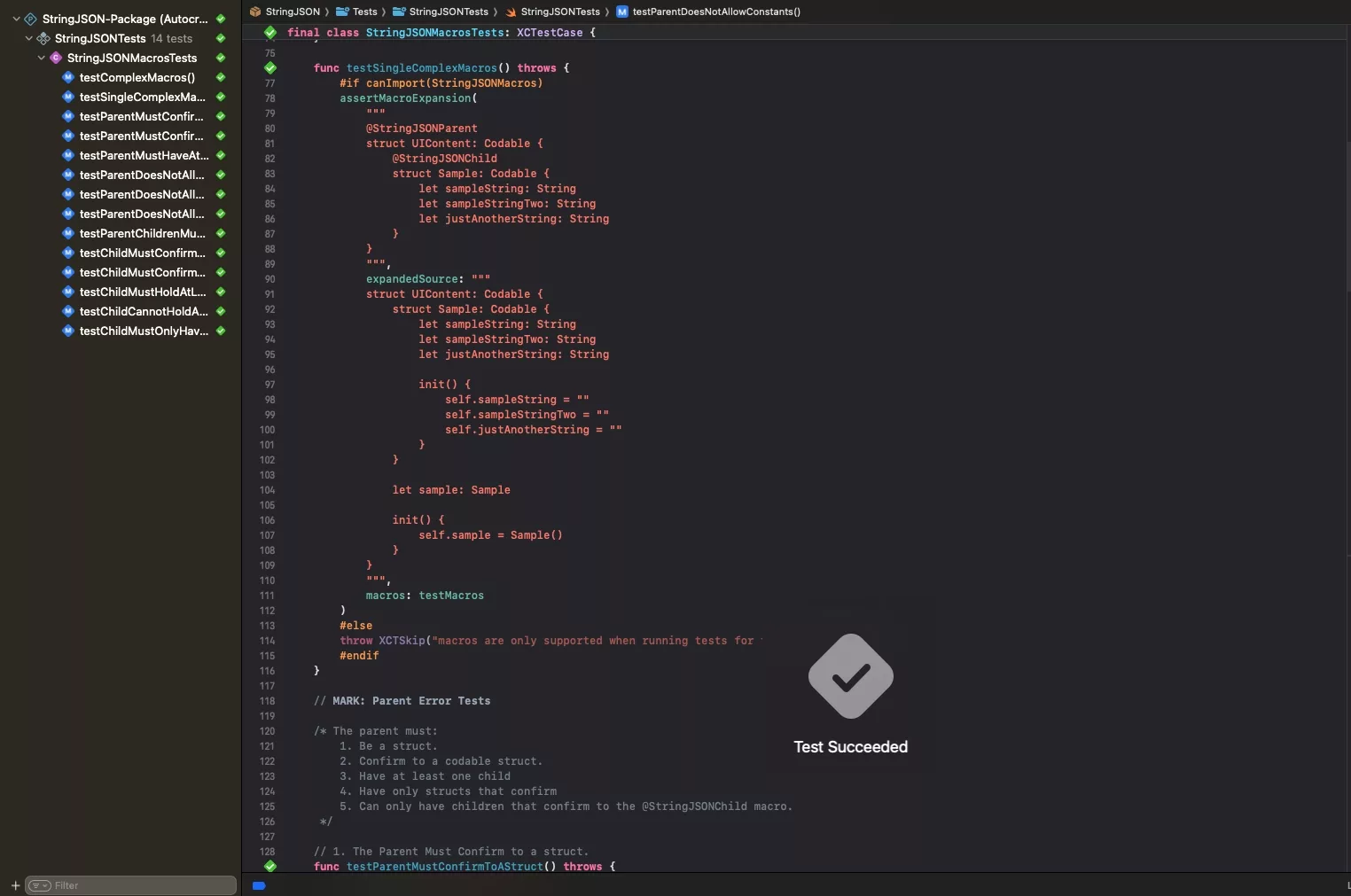Click class icon beside StringJSONMacrosTests
Viewport: 1351px width, 896px height.
(x=56, y=58)
